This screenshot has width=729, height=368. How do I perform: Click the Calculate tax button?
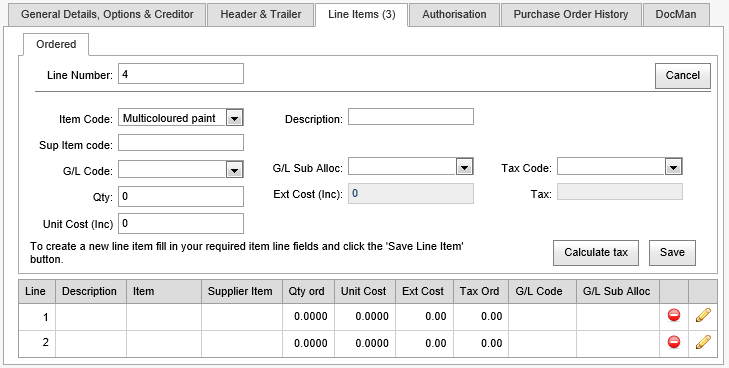[596, 253]
